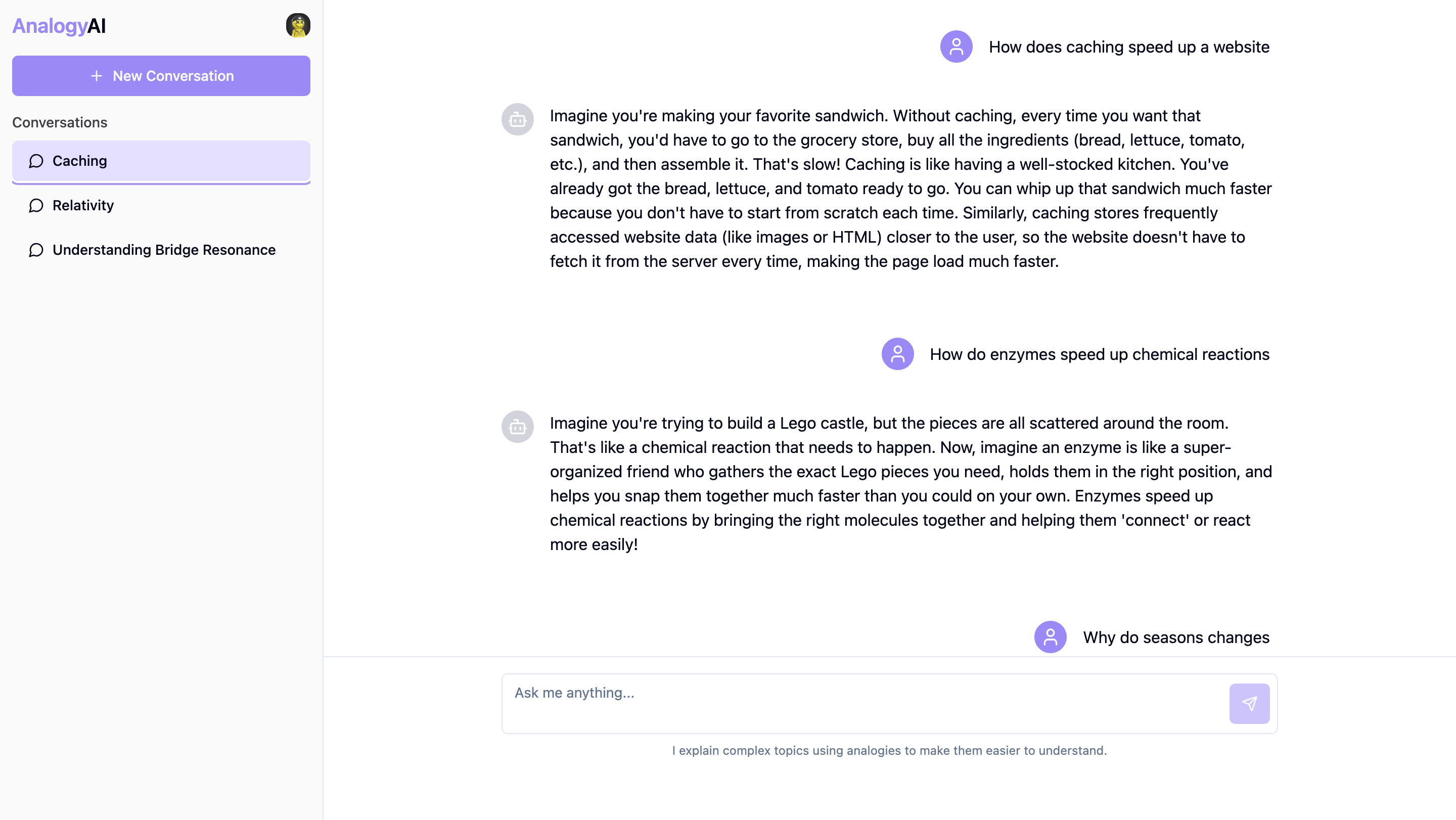Click the plus icon in New Conversation
The width and height of the screenshot is (1456, 820).
97,76
